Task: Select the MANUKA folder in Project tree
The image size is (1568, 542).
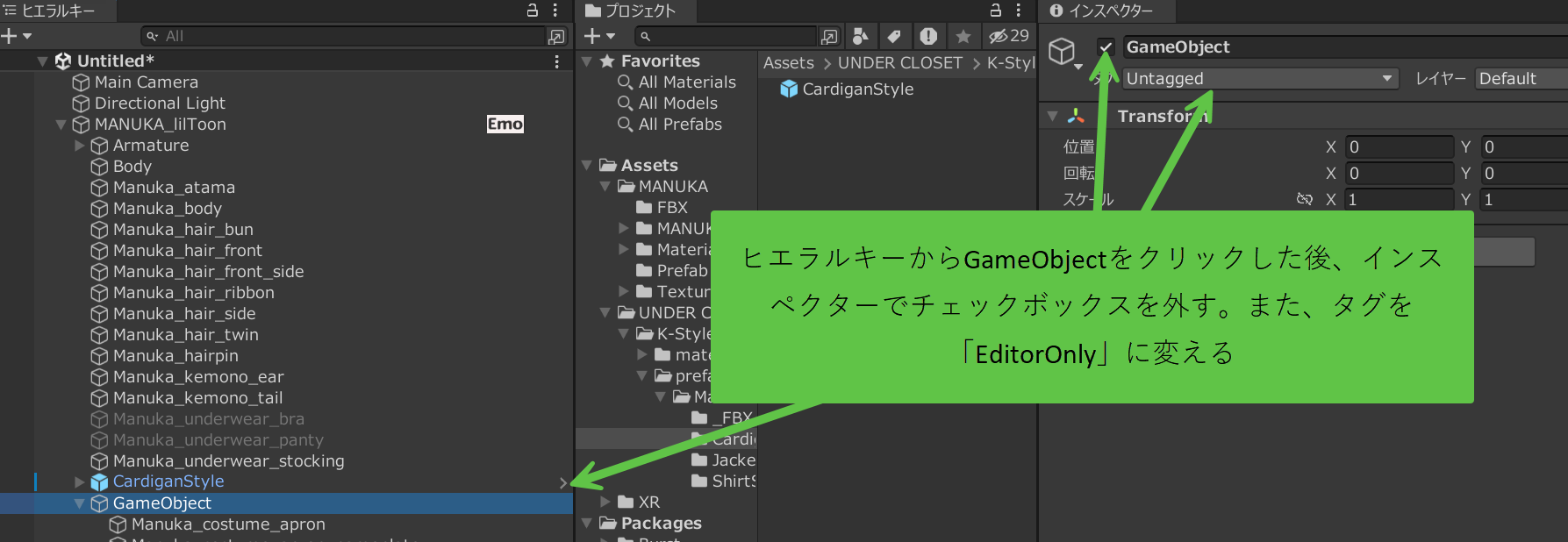Action: [x=673, y=187]
